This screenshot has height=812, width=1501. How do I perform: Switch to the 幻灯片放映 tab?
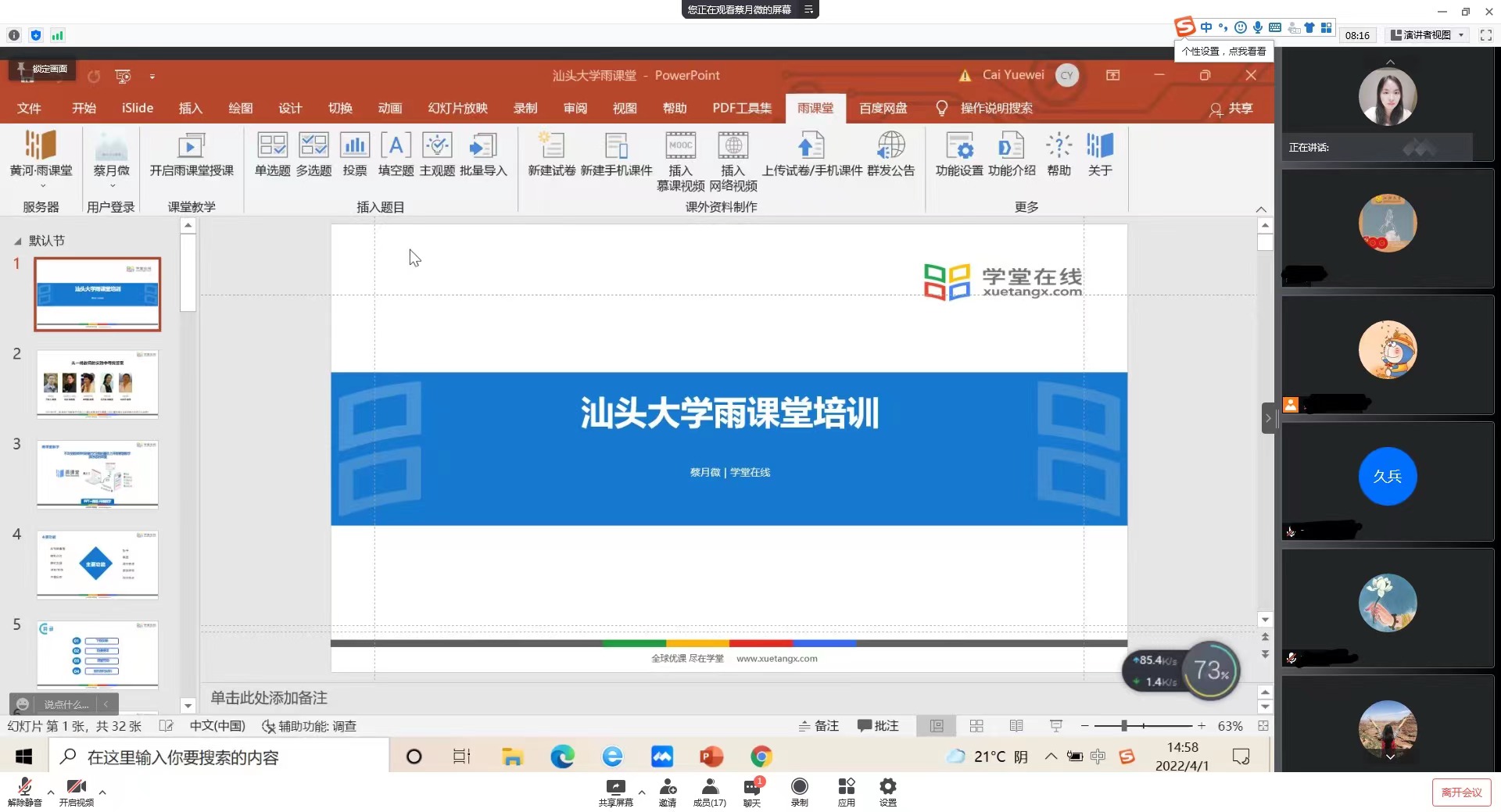[457, 108]
